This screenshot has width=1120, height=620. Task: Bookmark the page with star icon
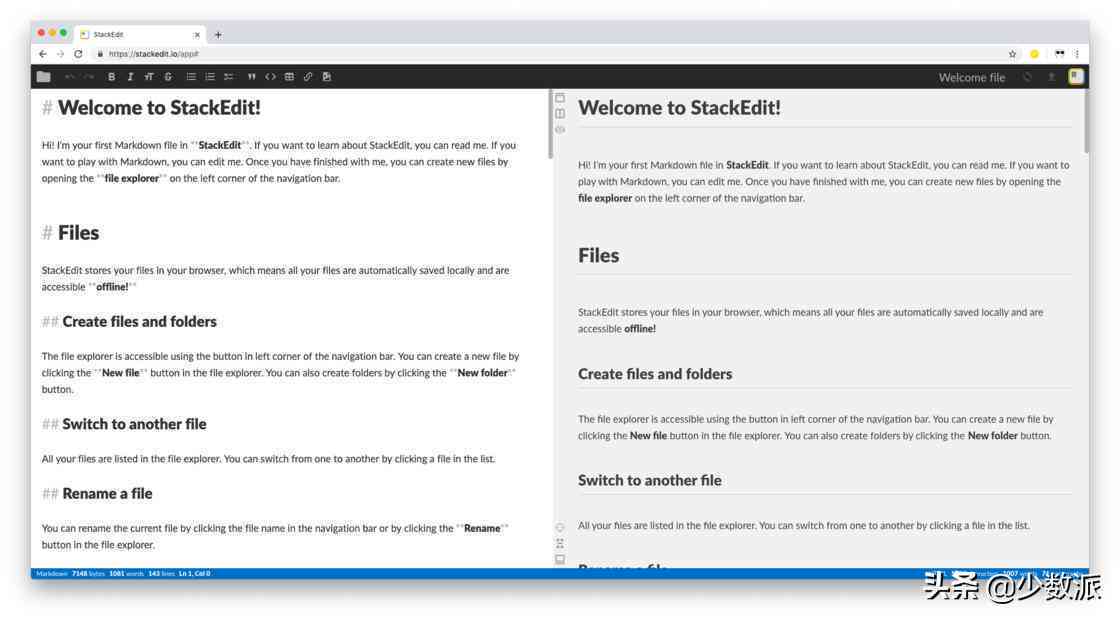1012,54
